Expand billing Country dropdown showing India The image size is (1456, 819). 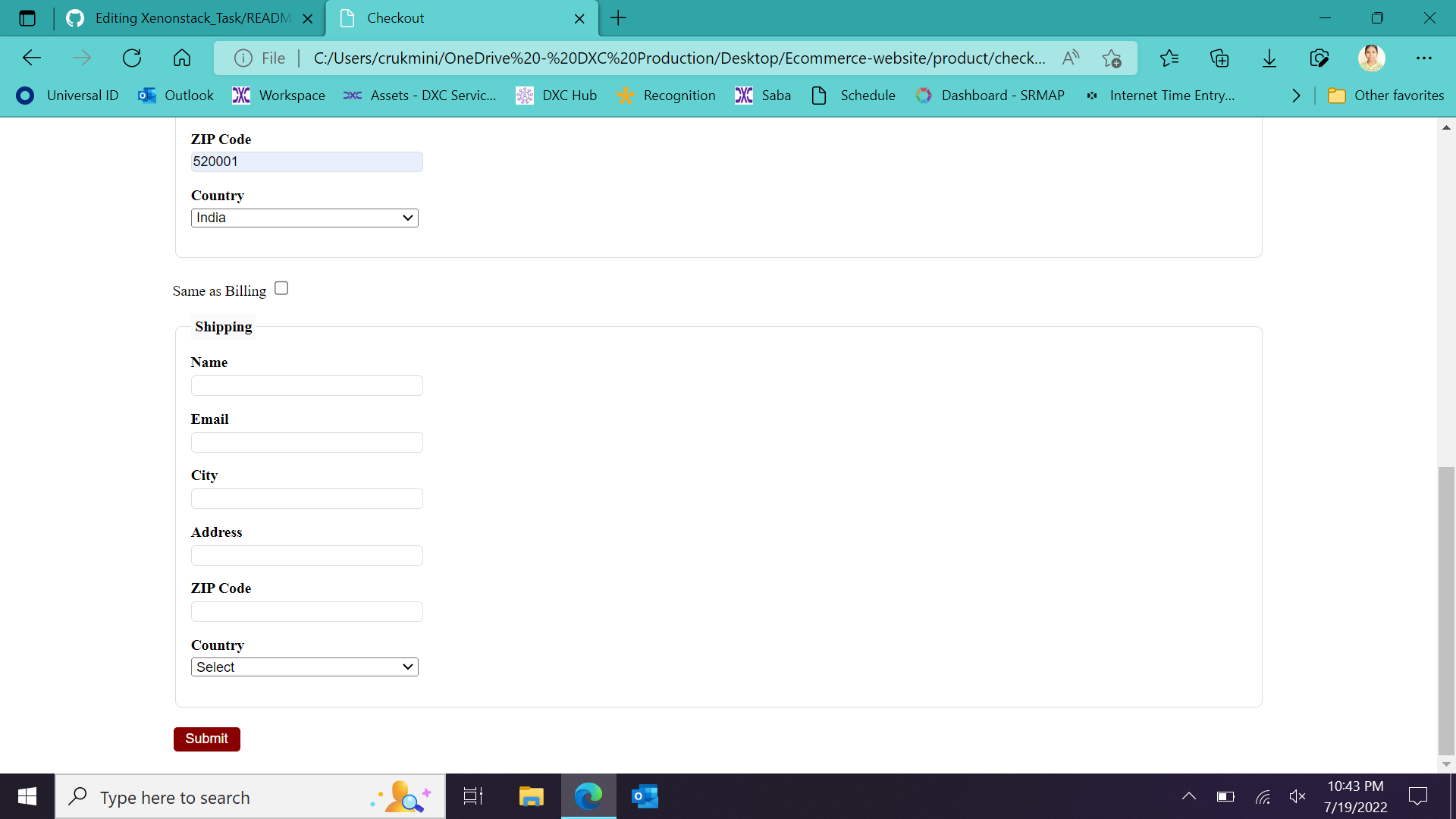coord(304,218)
